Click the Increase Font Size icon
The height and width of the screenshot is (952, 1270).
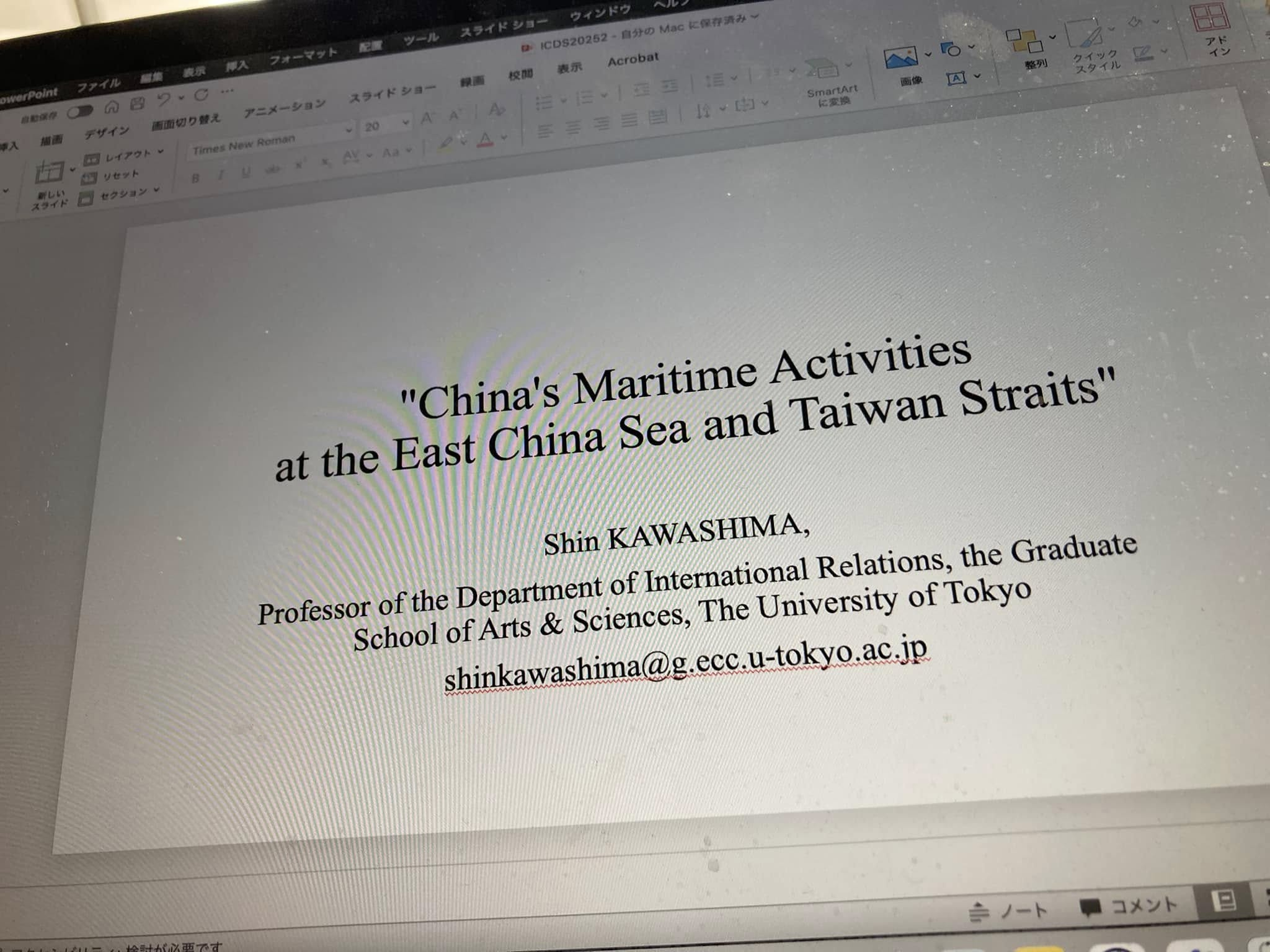427,118
